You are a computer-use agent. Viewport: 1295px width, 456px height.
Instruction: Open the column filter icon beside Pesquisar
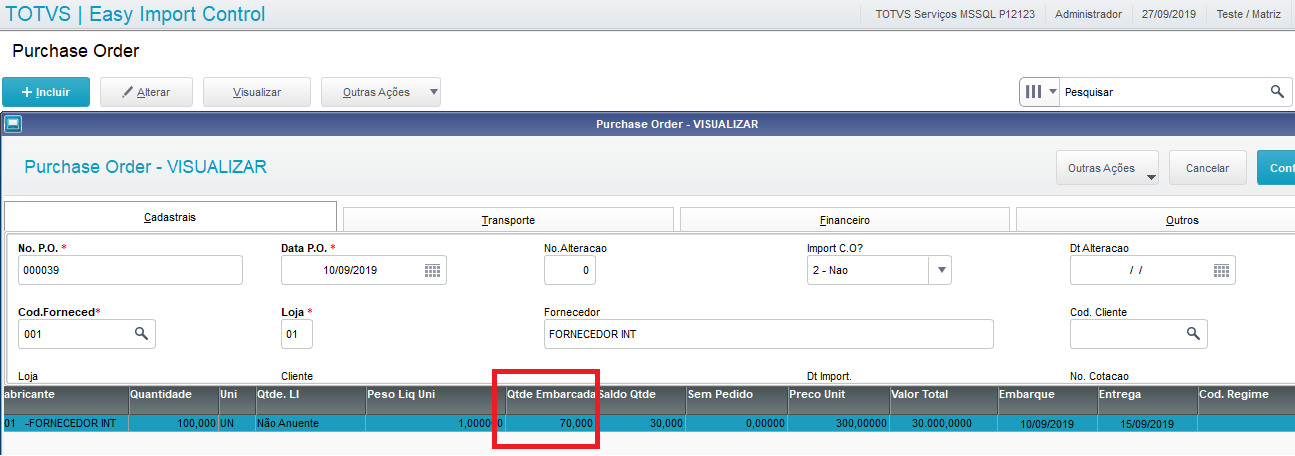point(1039,92)
